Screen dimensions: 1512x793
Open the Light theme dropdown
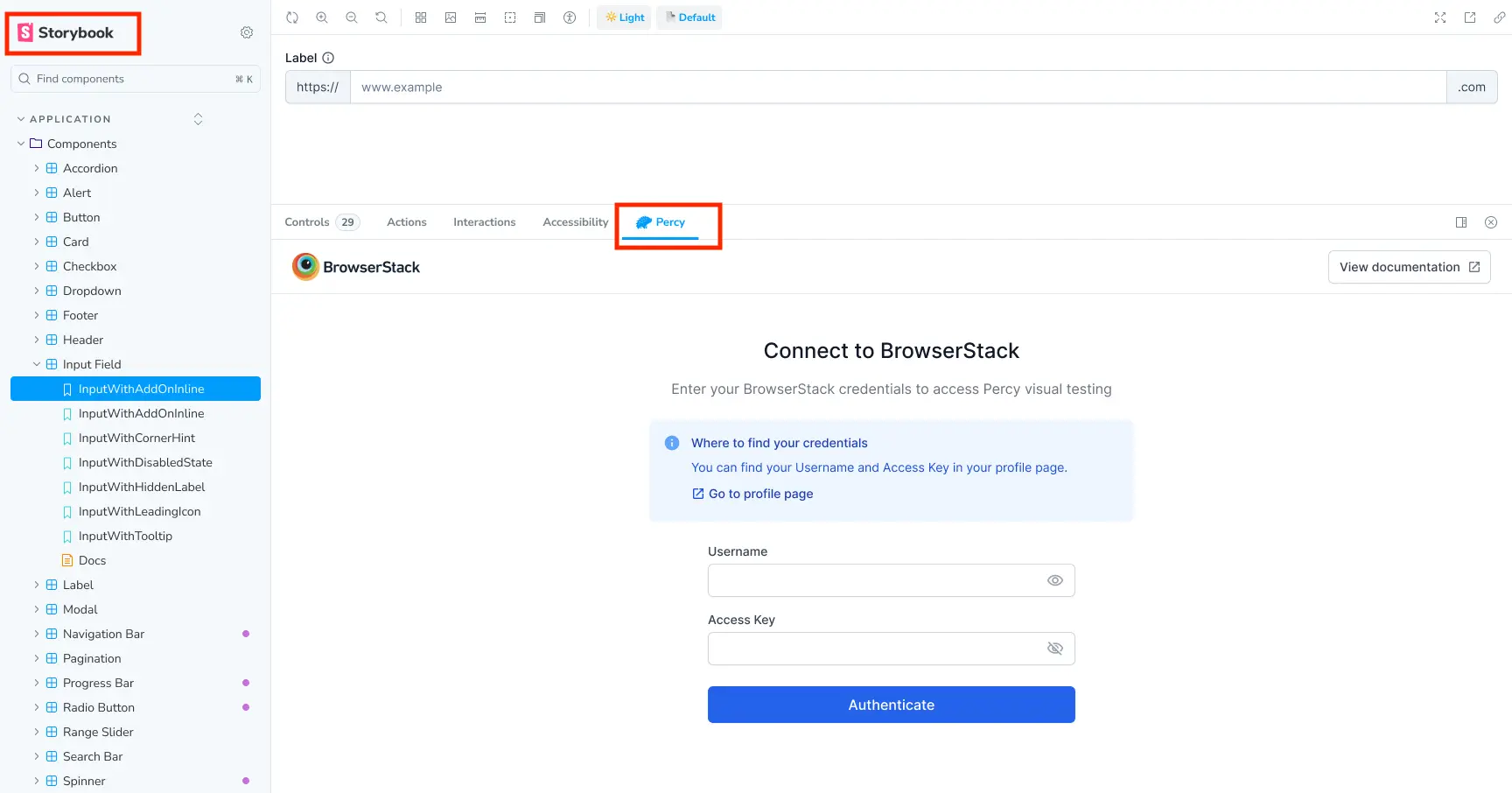(624, 18)
